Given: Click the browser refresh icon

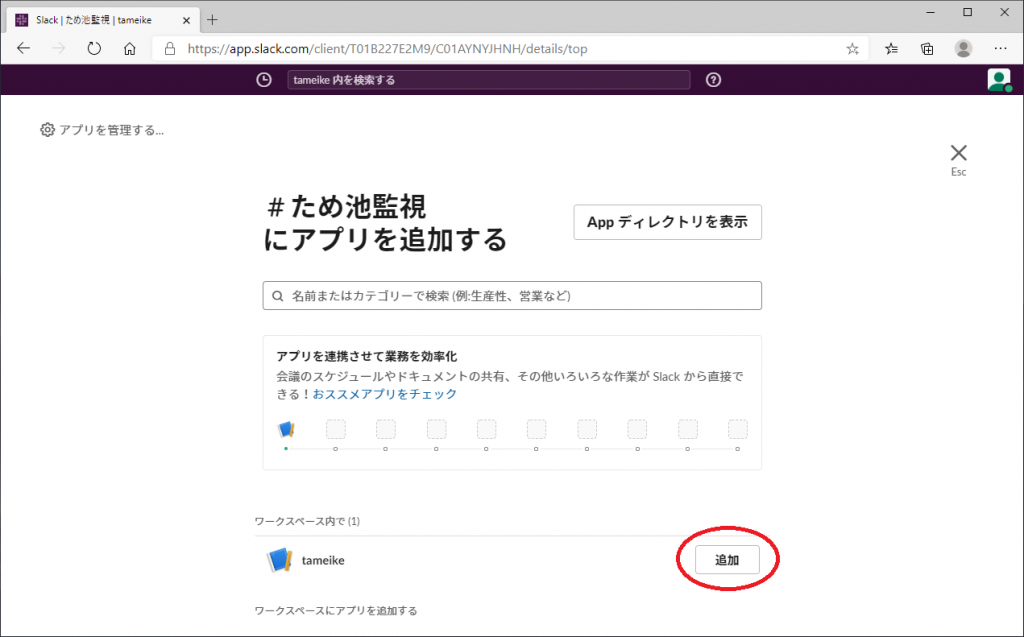Looking at the screenshot, I should [94, 48].
